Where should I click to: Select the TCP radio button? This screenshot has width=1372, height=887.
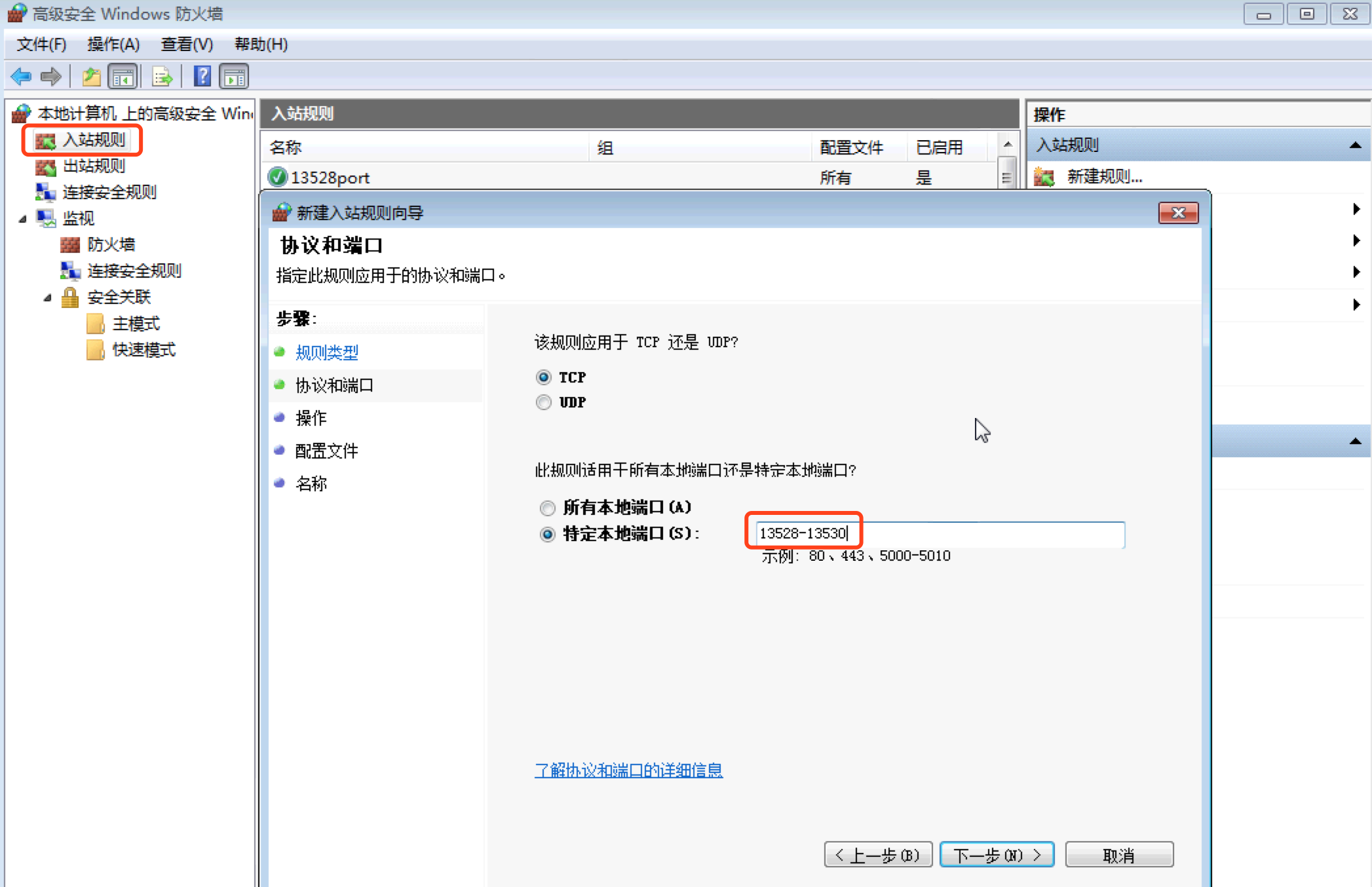coord(544,377)
